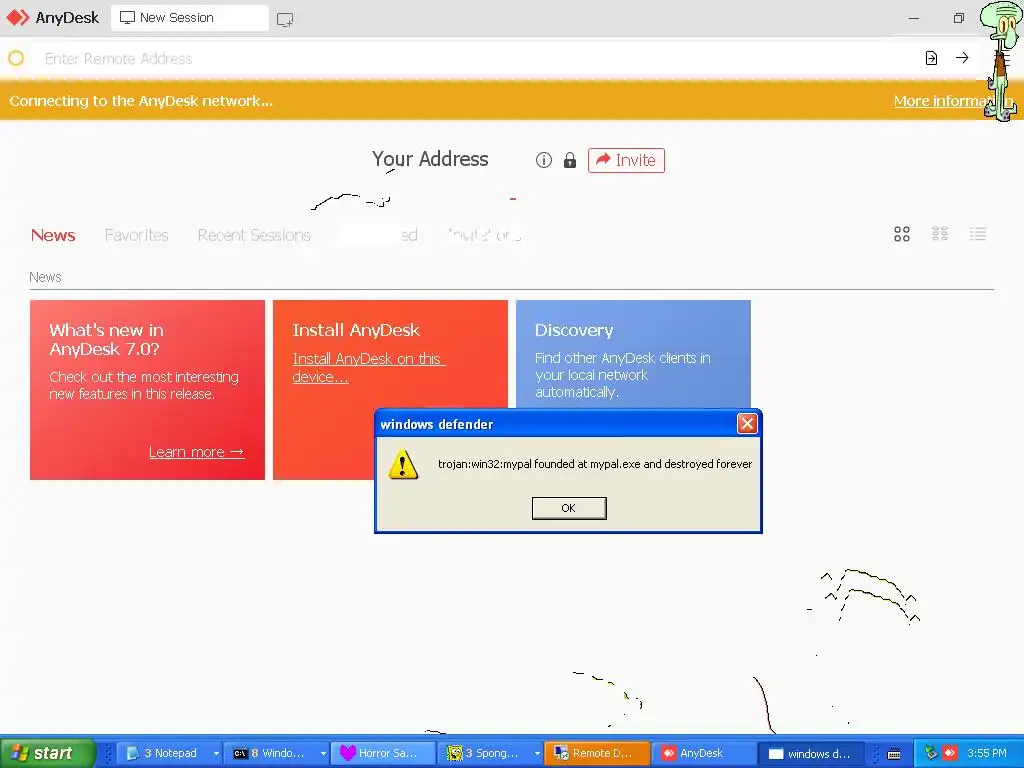Image resolution: width=1024 pixels, height=768 pixels.
Task: Expand the Spong... taskbar group dropdown
Action: 537,754
